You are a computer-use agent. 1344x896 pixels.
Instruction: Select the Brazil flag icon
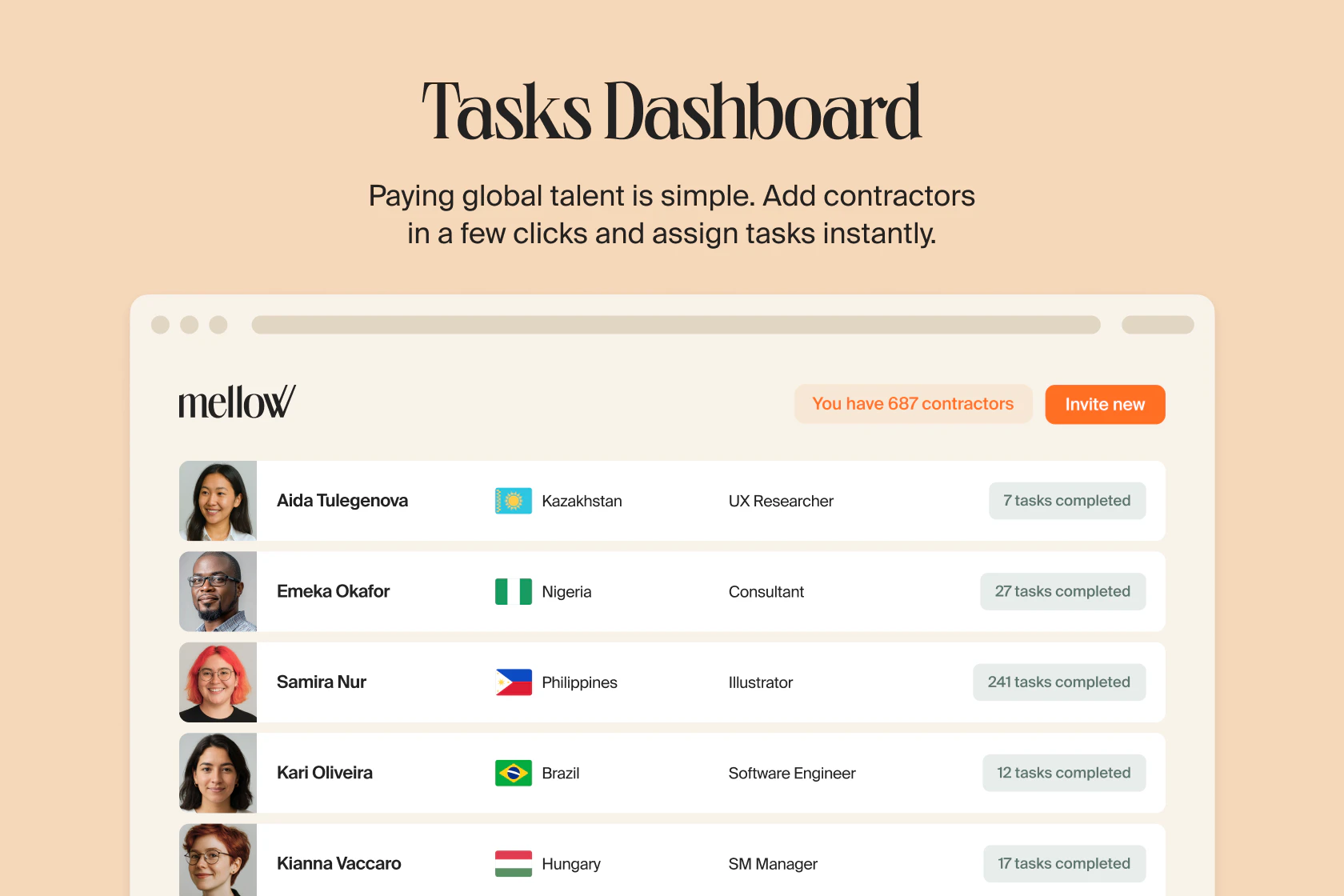pyautogui.click(x=514, y=773)
